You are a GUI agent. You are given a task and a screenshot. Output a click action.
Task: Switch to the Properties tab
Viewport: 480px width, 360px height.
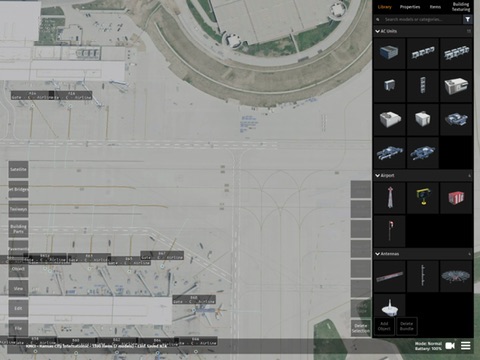pyautogui.click(x=410, y=7)
